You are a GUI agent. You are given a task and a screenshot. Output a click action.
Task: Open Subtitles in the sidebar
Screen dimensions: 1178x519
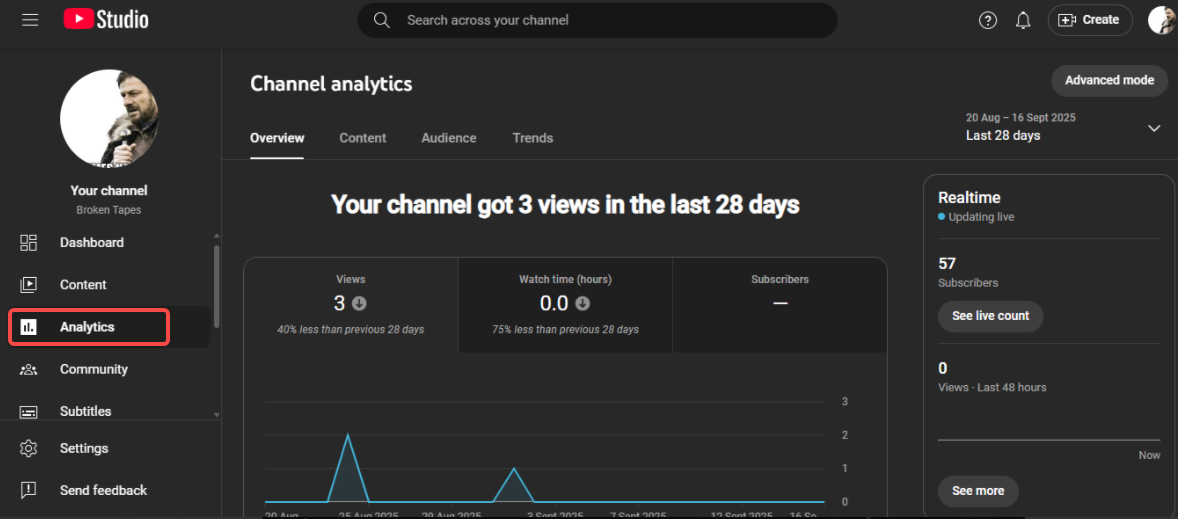85,411
